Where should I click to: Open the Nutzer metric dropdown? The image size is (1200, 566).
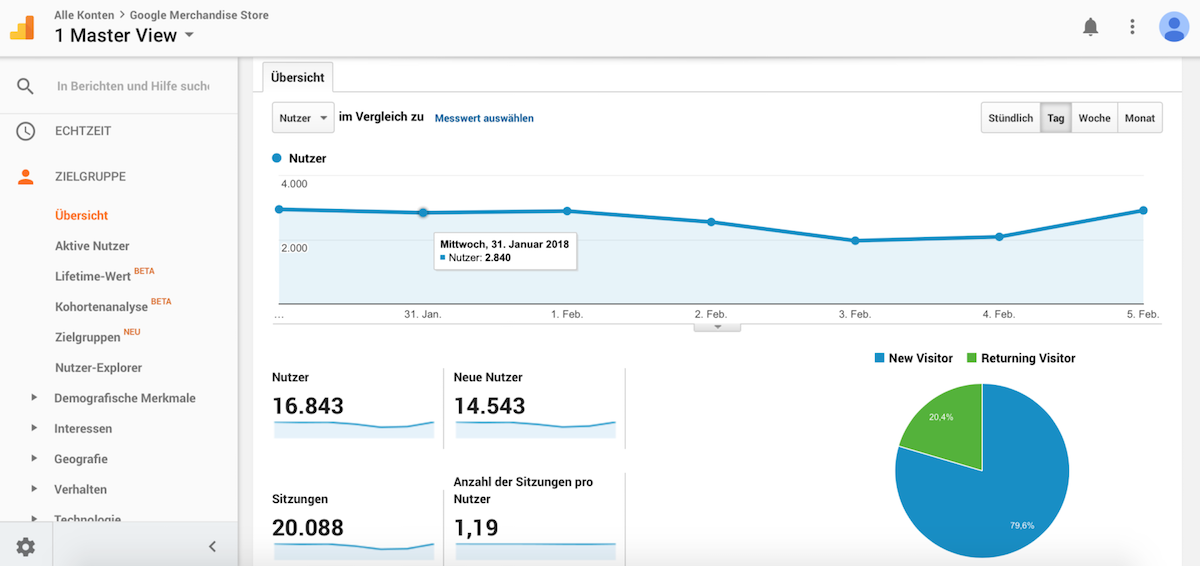[303, 118]
